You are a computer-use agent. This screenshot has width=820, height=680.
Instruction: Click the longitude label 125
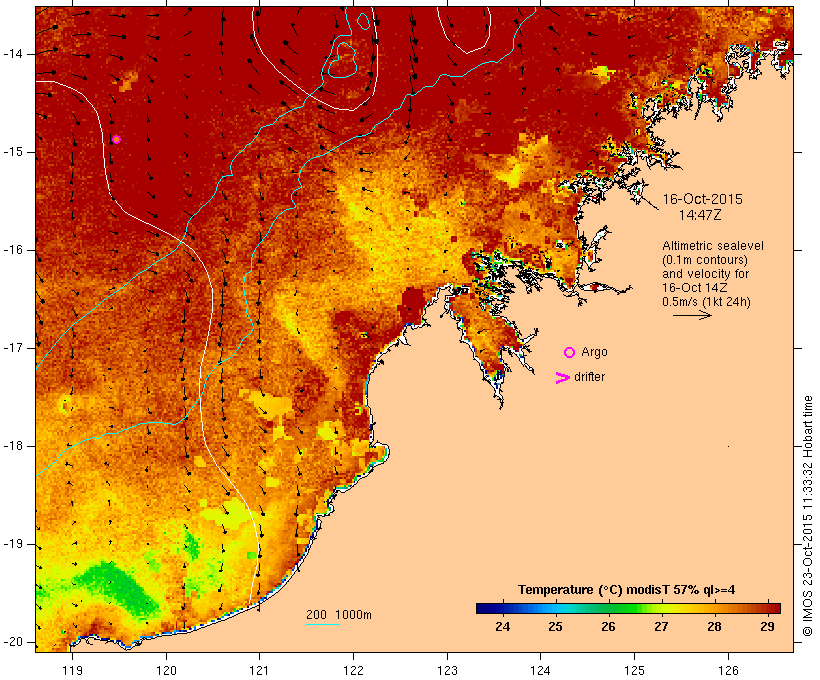pos(635,671)
